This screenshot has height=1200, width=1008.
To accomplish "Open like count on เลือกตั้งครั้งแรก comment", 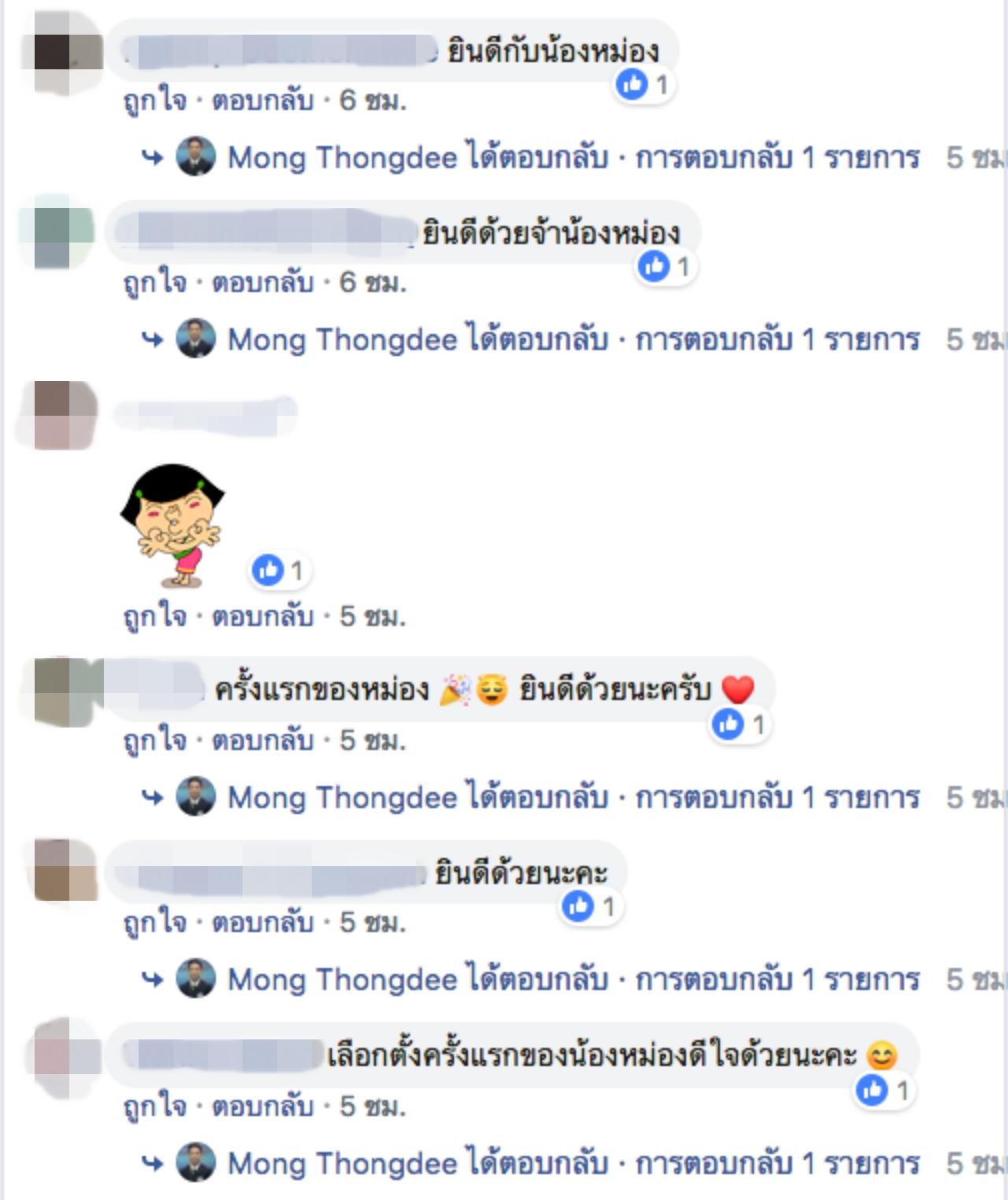I will [x=884, y=1091].
